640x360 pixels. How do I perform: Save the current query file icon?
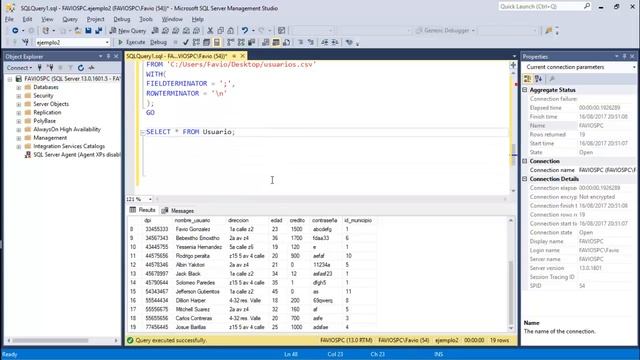(x=88, y=31)
